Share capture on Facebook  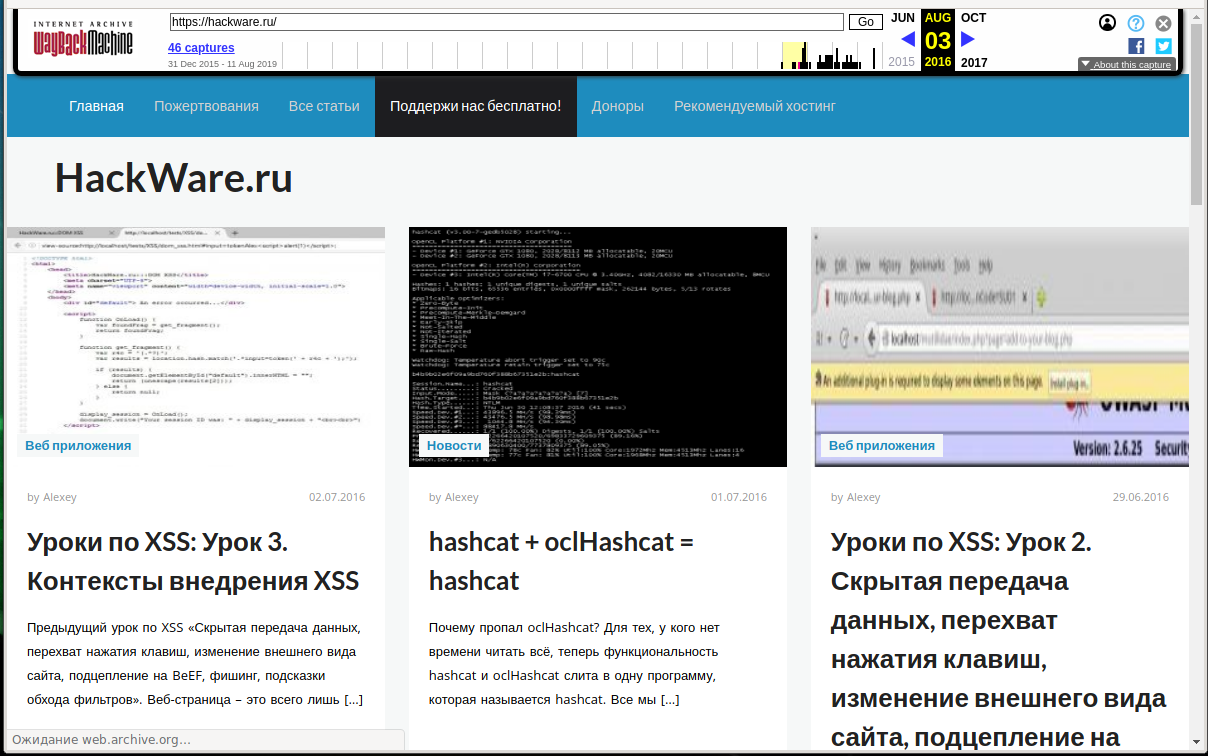click(1136, 46)
